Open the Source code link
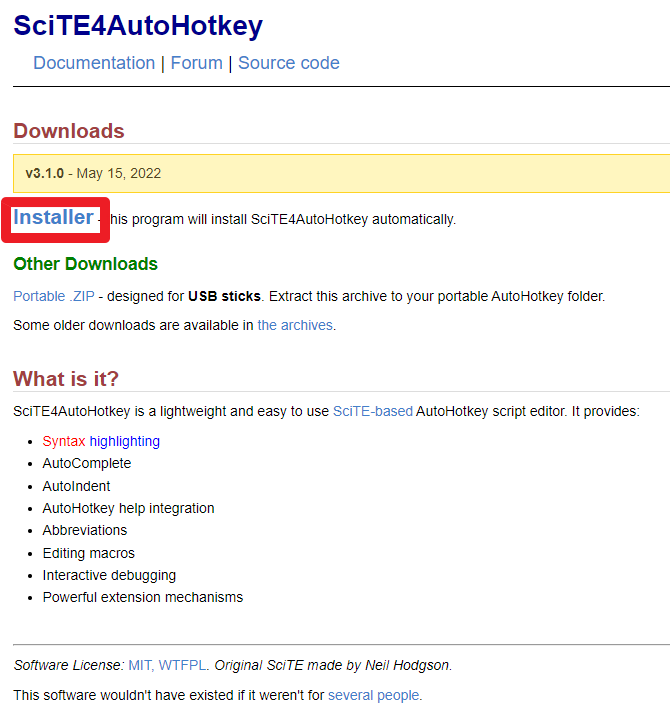The width and height of the screenshot is (670, 712). 289,63
